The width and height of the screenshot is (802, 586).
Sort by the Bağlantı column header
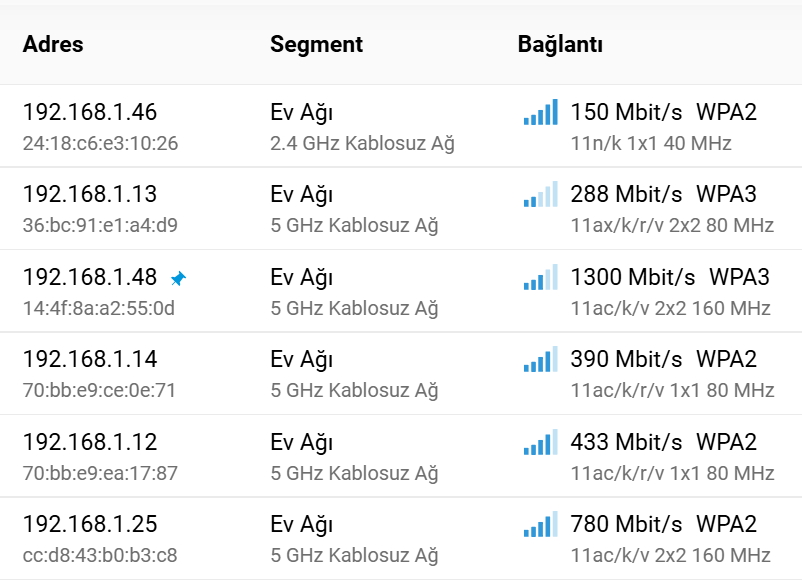[x=560, y=44]
